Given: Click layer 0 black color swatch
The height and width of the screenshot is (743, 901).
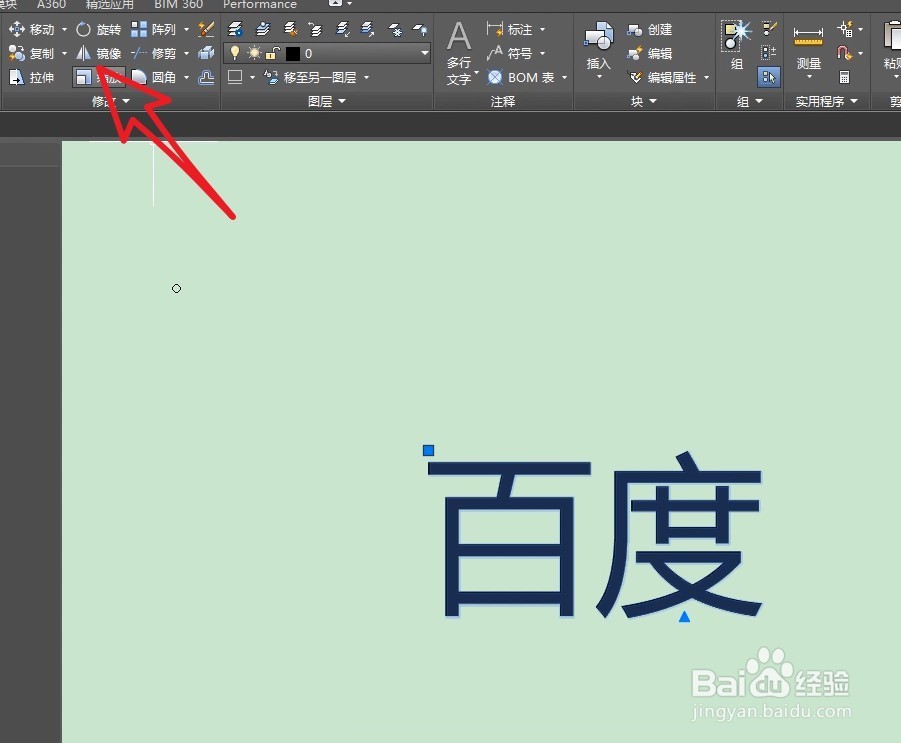Looking at the screenshot, I should click(292, 54).
